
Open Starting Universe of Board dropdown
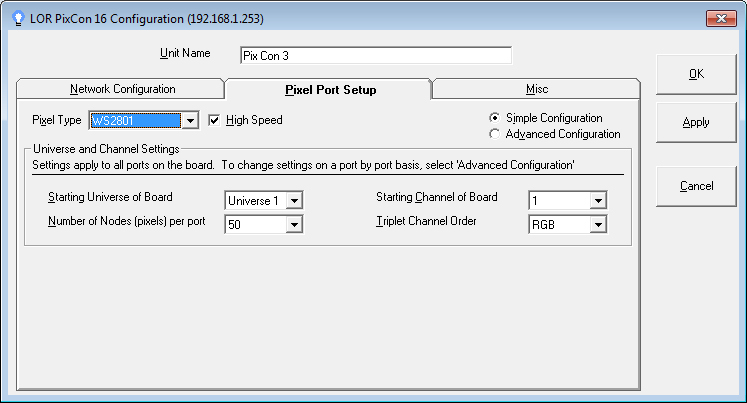tap(294, 201)
